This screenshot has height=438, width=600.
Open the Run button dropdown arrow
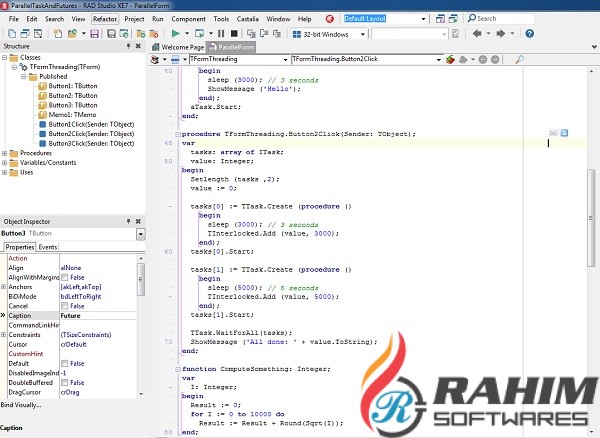[187, 34]
